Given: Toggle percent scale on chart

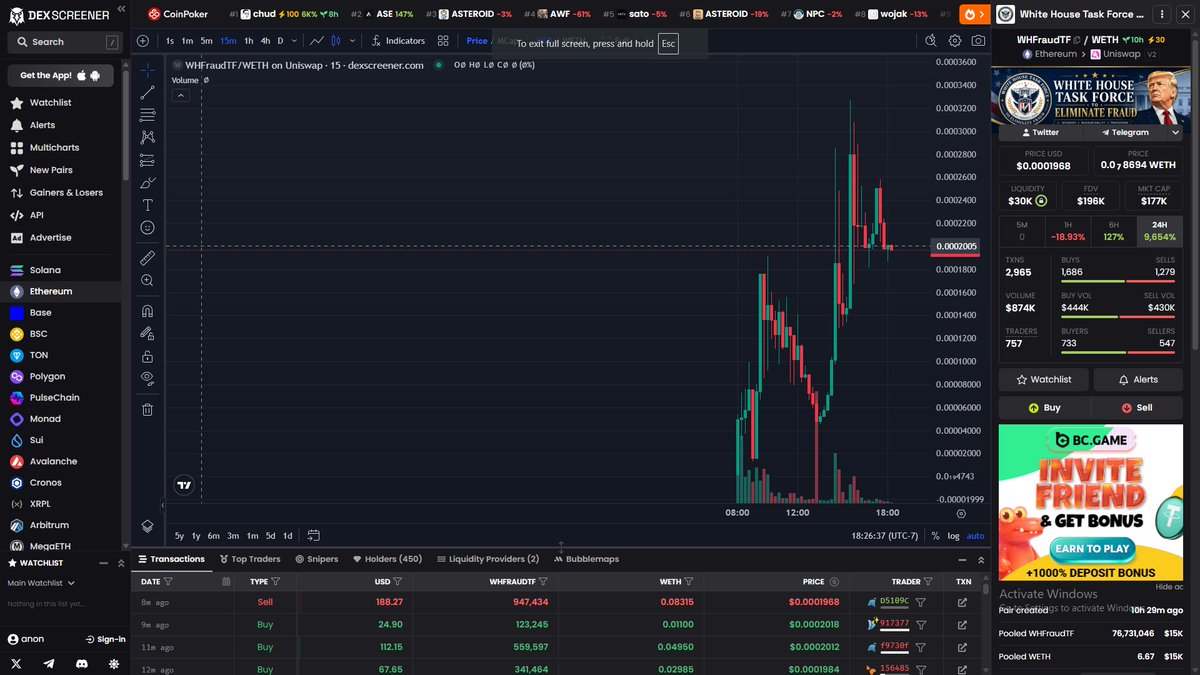Looking at the screenshot, I should tap(935, 536).
